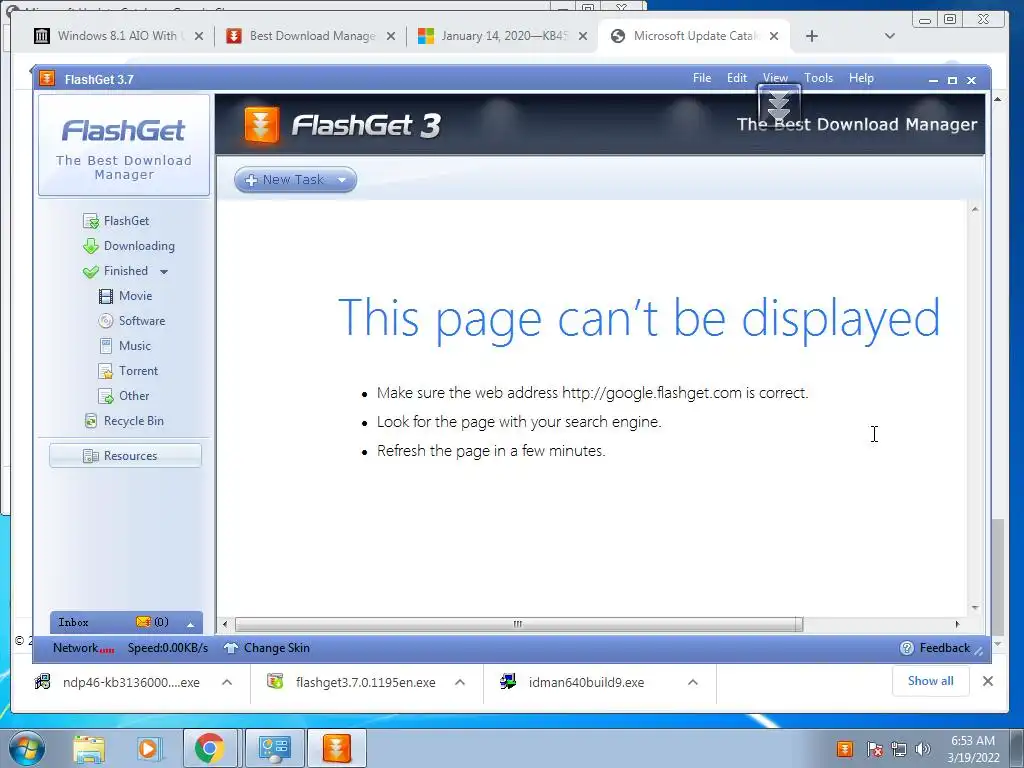The width and height of the screenshot is (1024, 768).
Task: Open the Tools menu in FlashGet
Action: click(x=818, y=78)
